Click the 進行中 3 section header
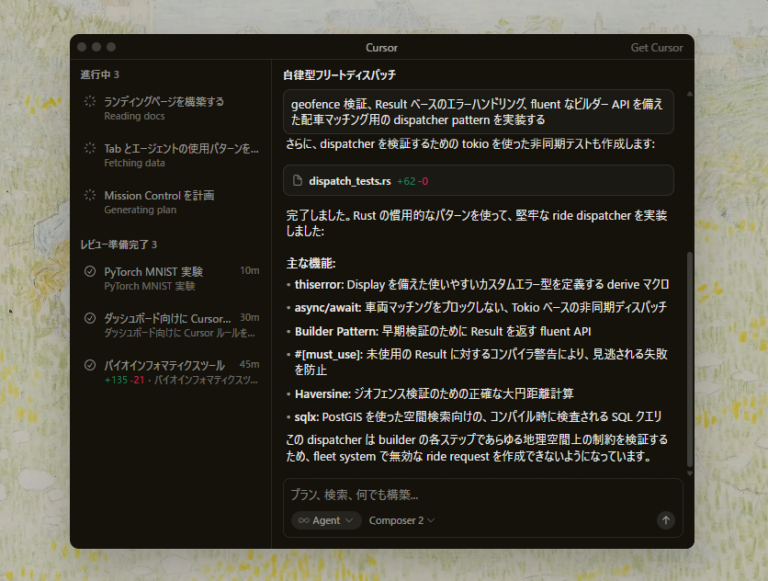This screenshot has height=581, width=768. pos(100,74)
